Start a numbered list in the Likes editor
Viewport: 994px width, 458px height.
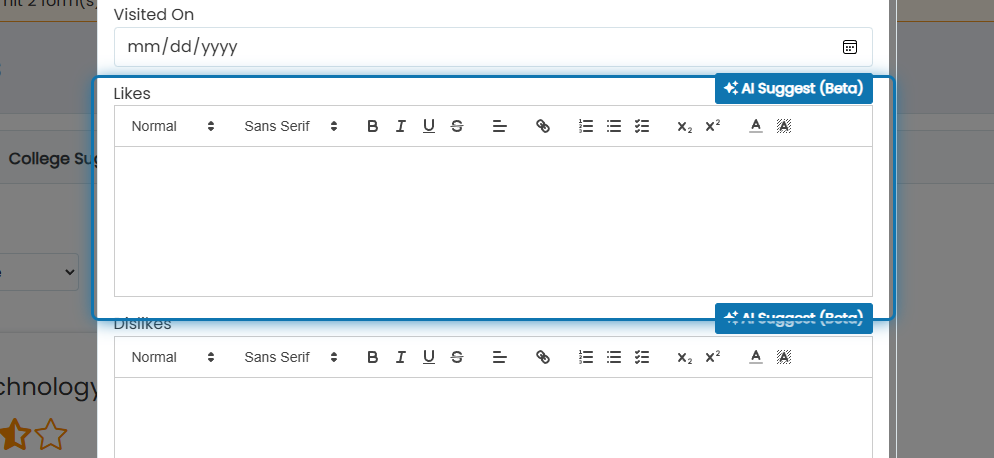[x=586, y=126]
